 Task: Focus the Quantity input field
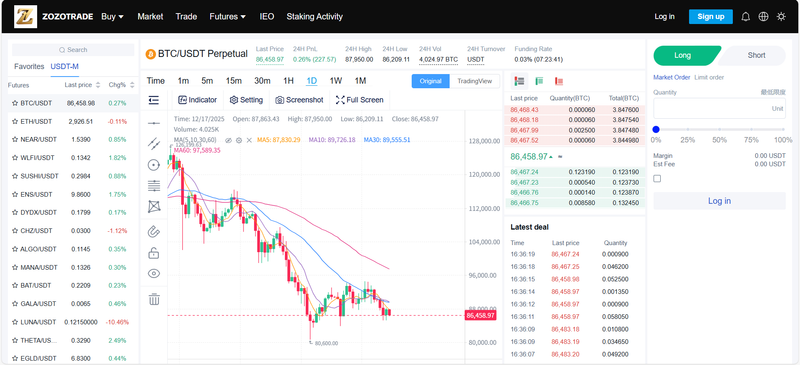[x=719, y=109]
